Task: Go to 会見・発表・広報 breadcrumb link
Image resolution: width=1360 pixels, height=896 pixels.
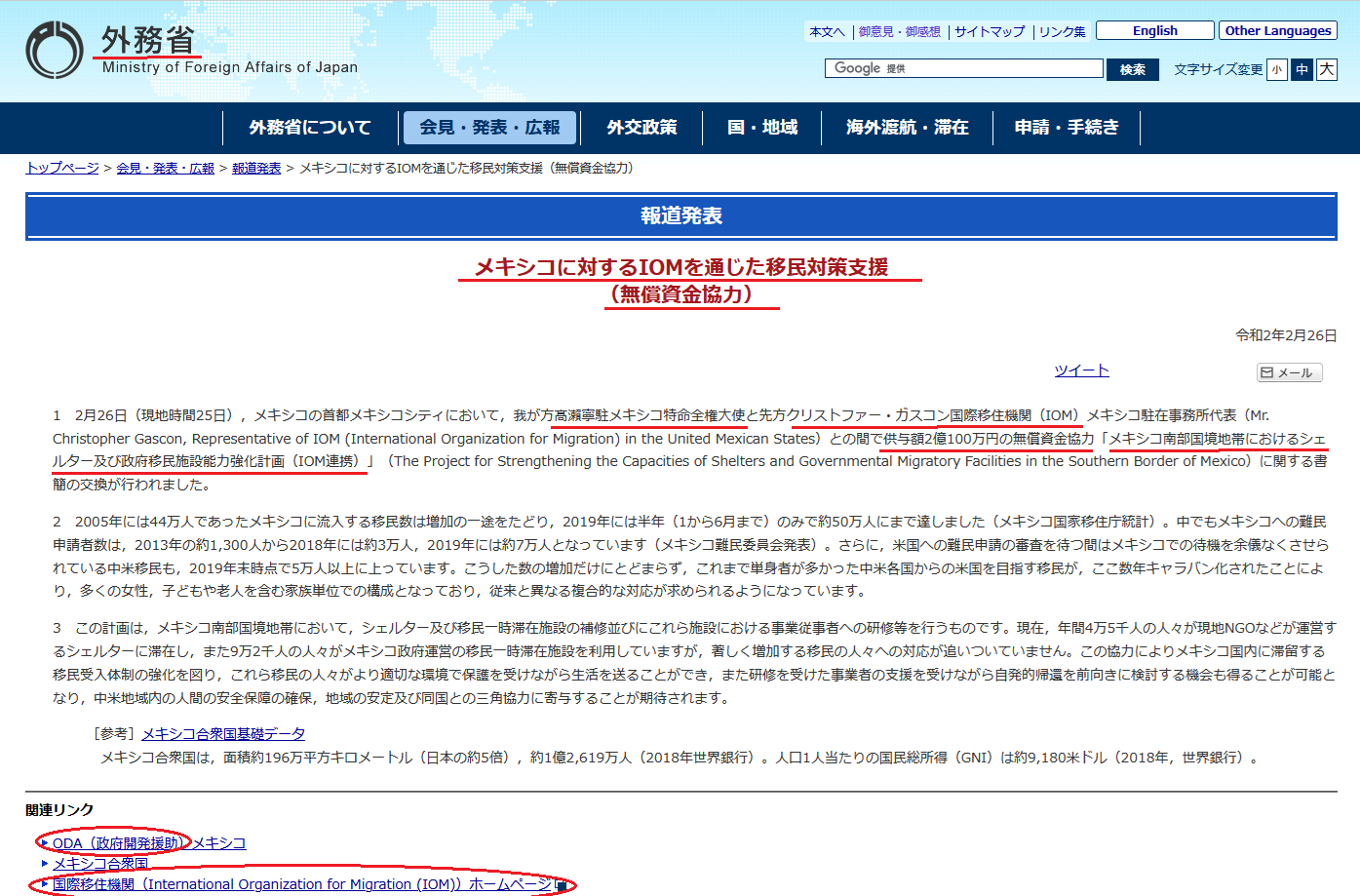Action: (165, 168)
